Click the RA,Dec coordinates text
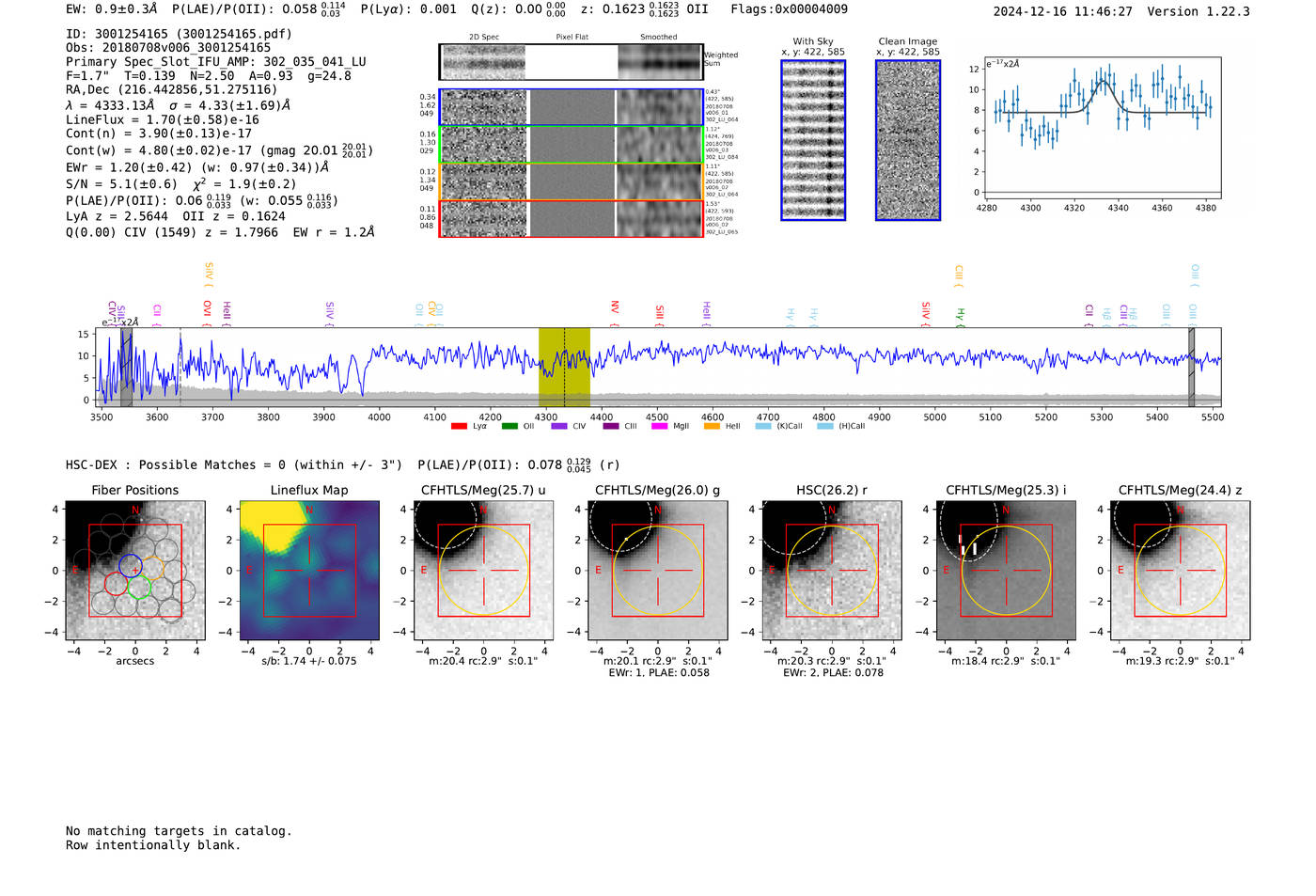 (172, 90)
